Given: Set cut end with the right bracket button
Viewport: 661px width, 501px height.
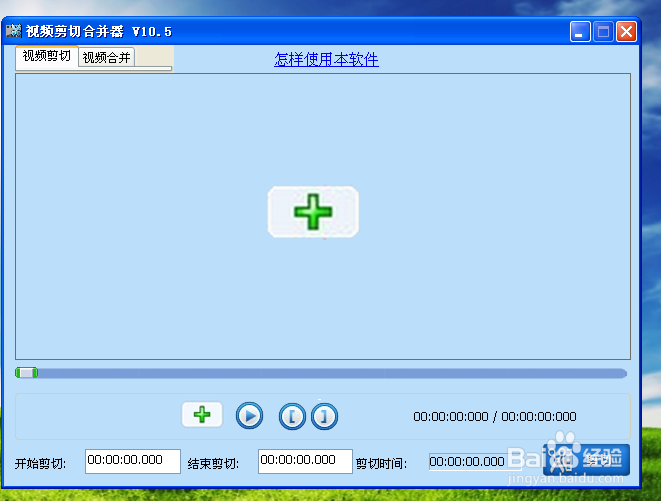Looking at the screenshot, I should 324,417.
